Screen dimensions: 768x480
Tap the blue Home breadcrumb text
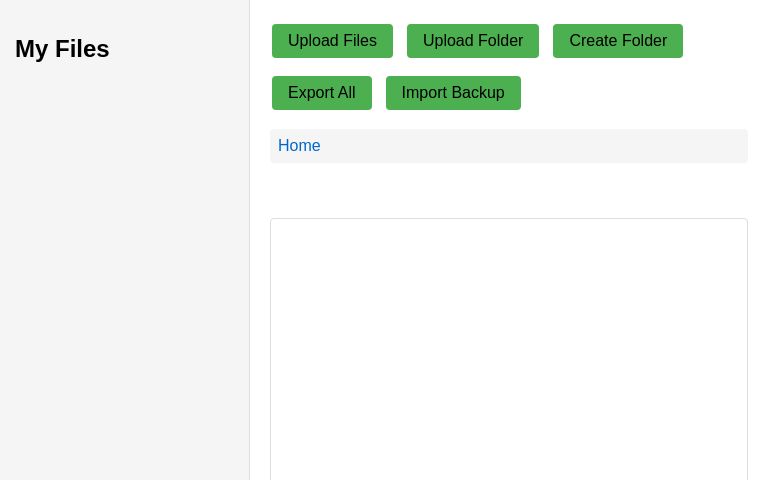click(x=299, y=146)
